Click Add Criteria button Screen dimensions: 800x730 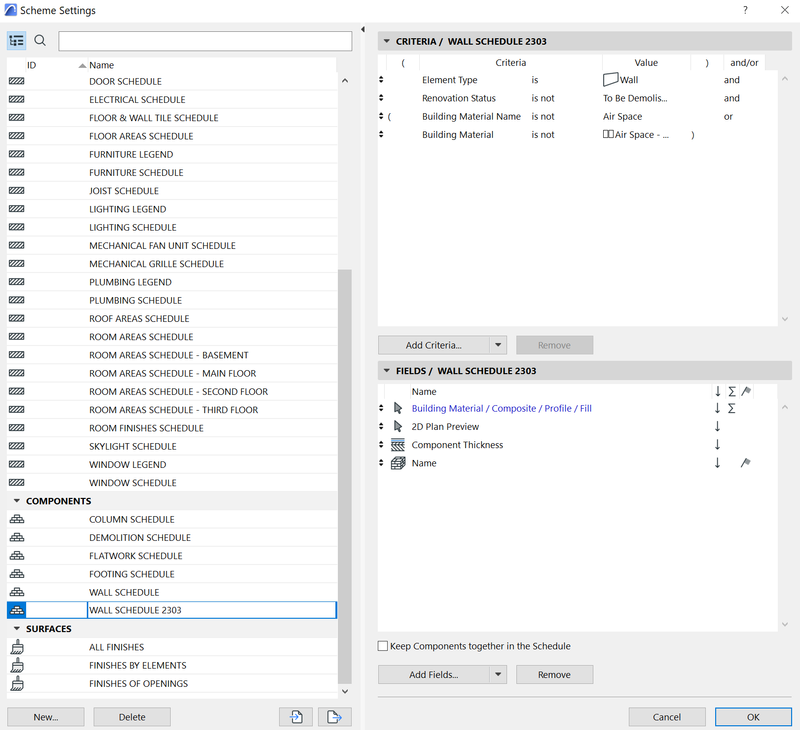tap(434, 345)
